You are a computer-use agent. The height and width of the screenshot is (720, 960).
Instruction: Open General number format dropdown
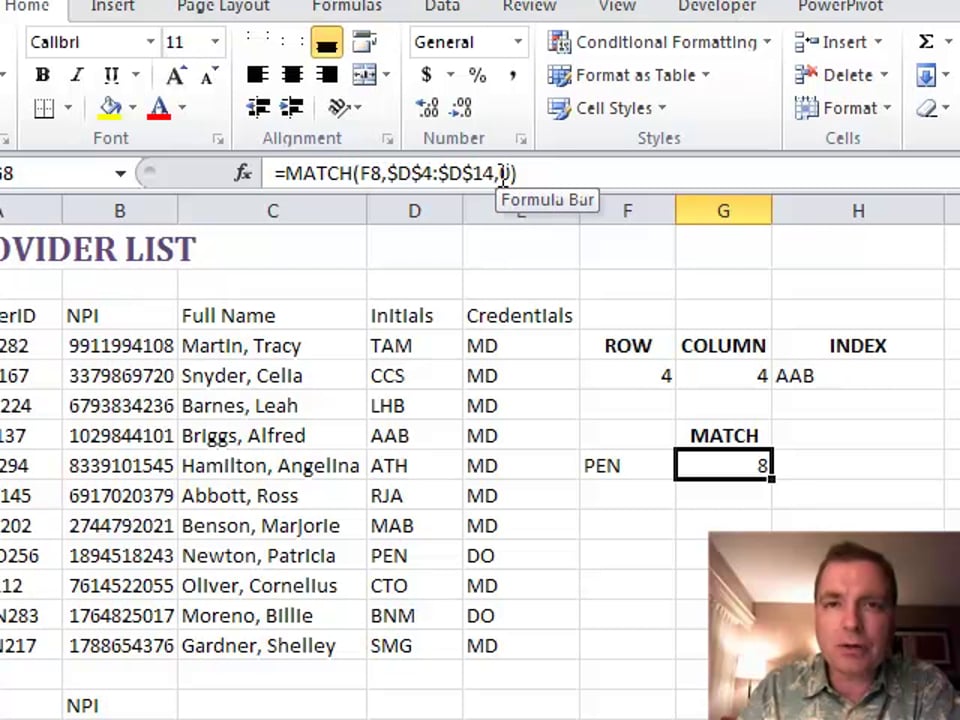[518, 42]
